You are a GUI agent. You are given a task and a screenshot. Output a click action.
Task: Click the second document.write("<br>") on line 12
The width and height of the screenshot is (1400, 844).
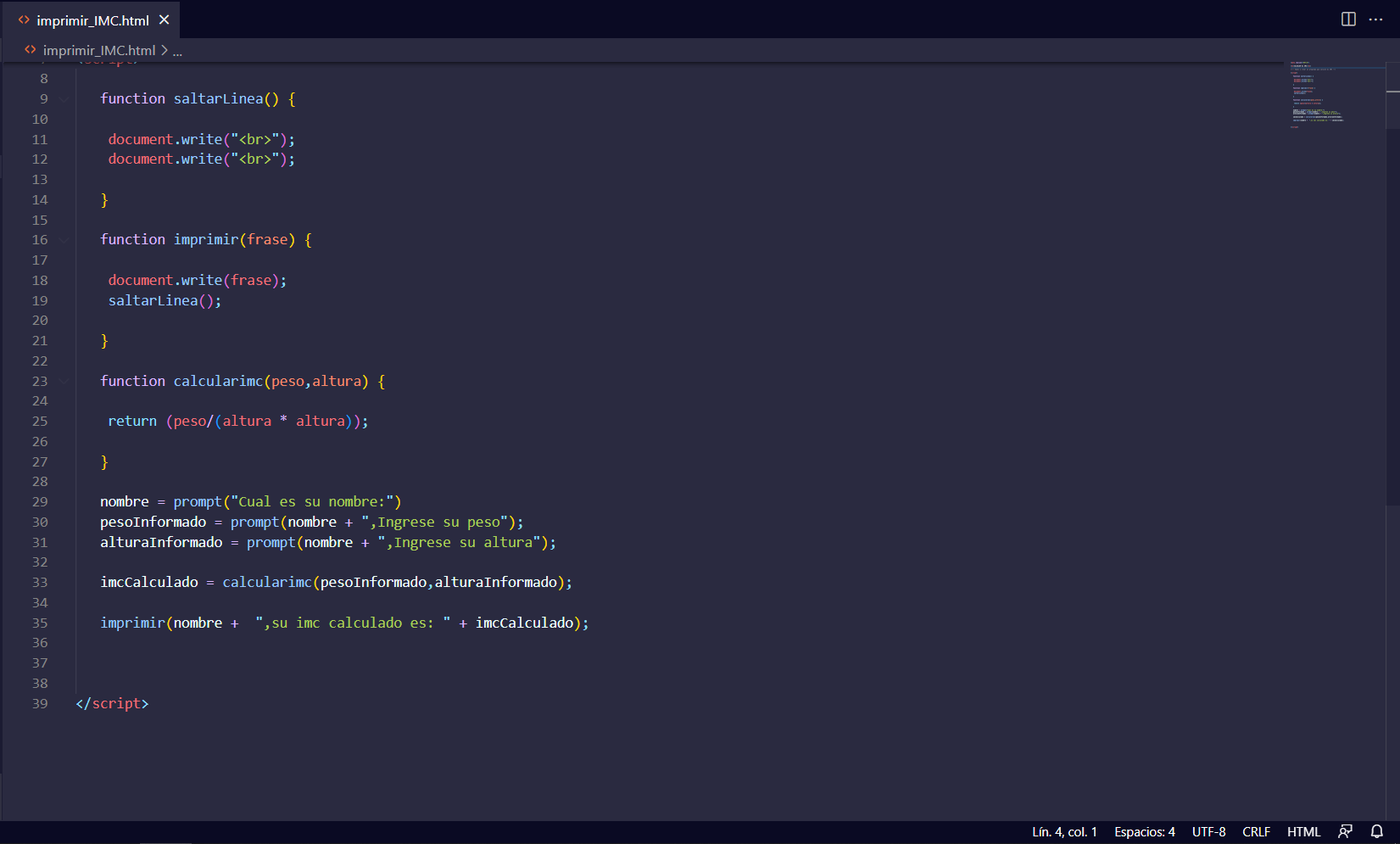pyautogui.click(x=202, y=159)
